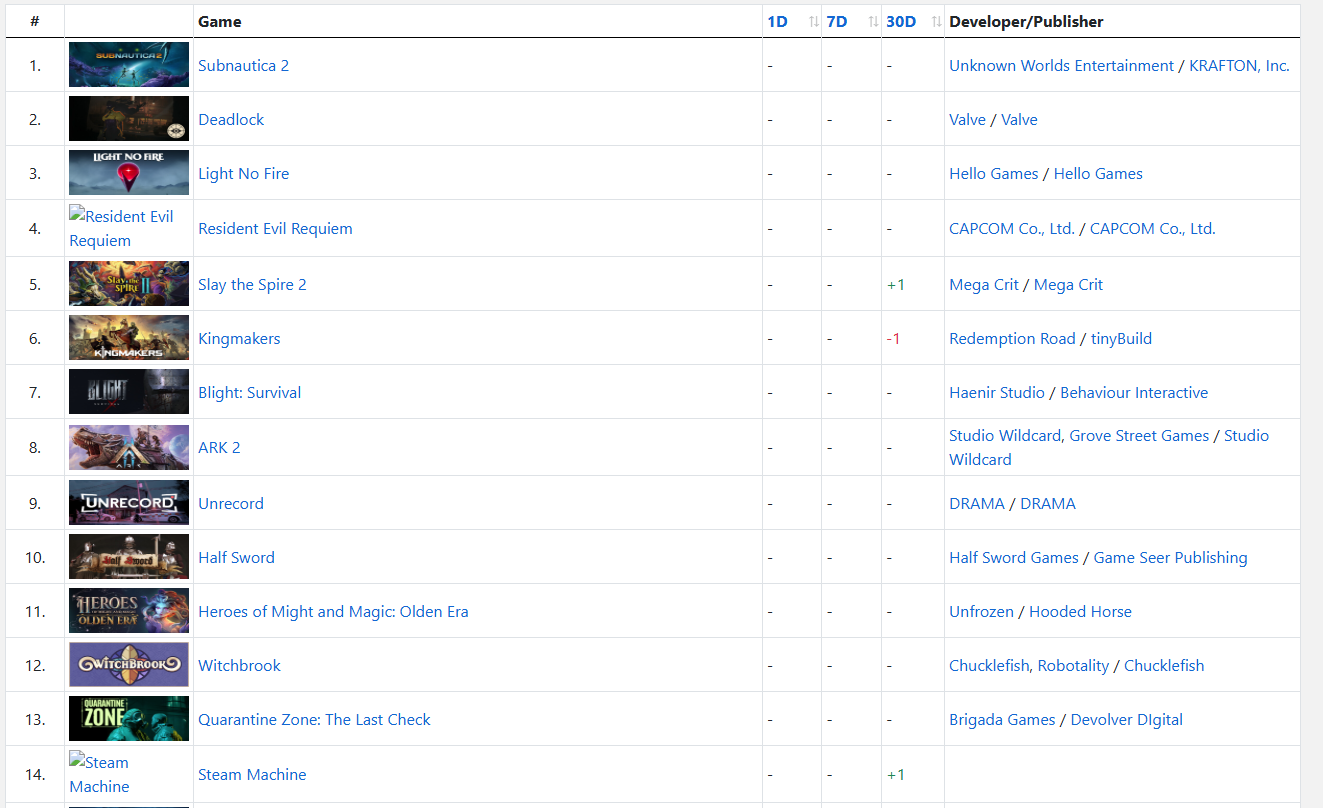This screenshot has width=1323, height=808.
Task: Open the Slay the Spire 2 title link
Action: (252, 285)
